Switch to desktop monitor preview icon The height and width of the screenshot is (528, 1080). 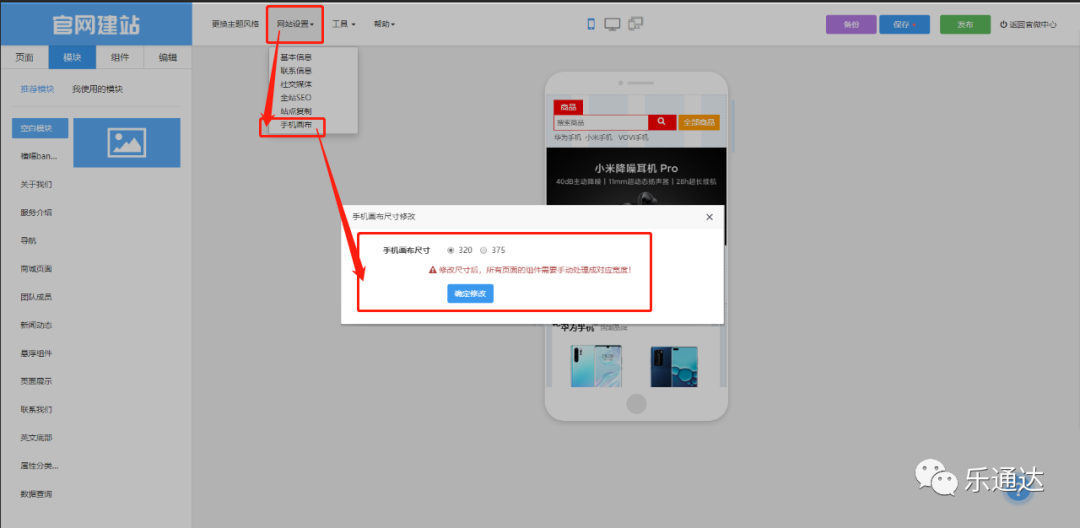[x=612, y=24]
